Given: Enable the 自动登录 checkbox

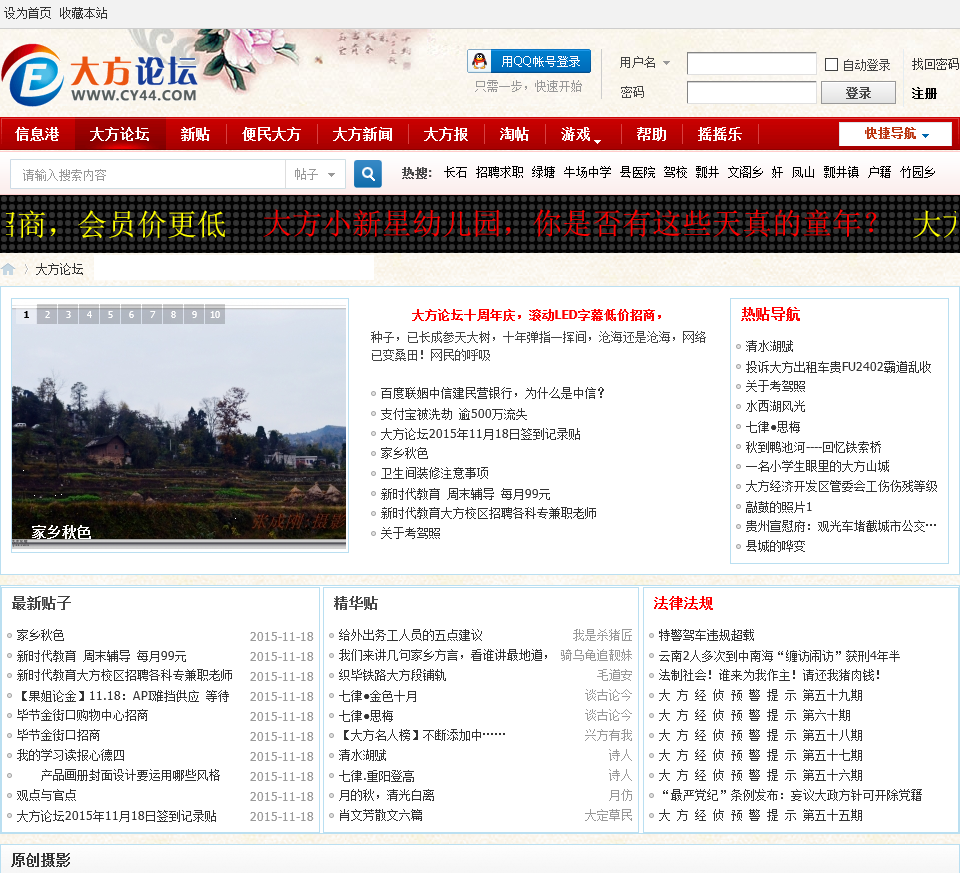Looking at the screenshot, I should click(831, 64).
